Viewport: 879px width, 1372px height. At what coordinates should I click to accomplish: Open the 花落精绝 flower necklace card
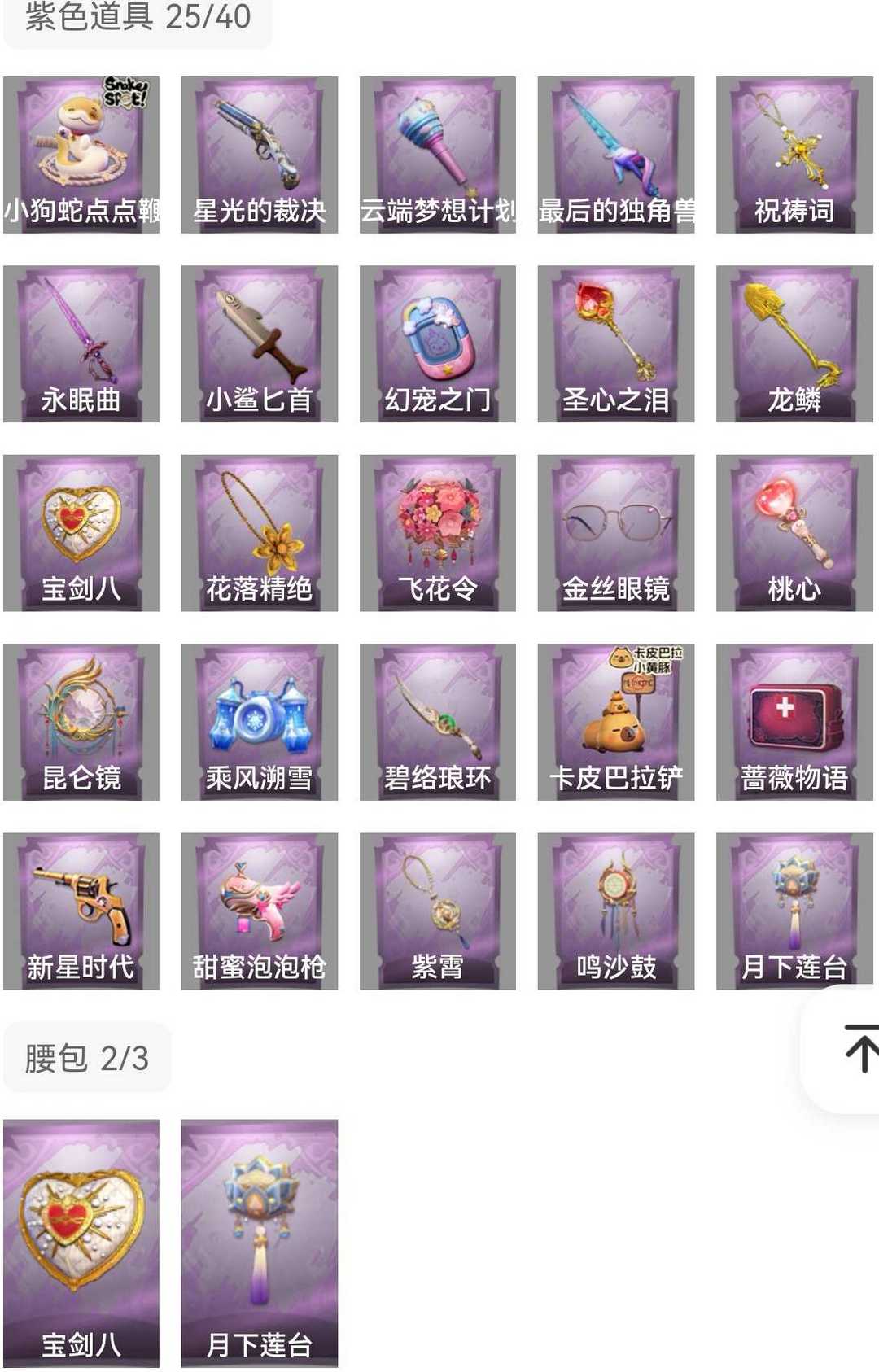click(x=260, y=533)
